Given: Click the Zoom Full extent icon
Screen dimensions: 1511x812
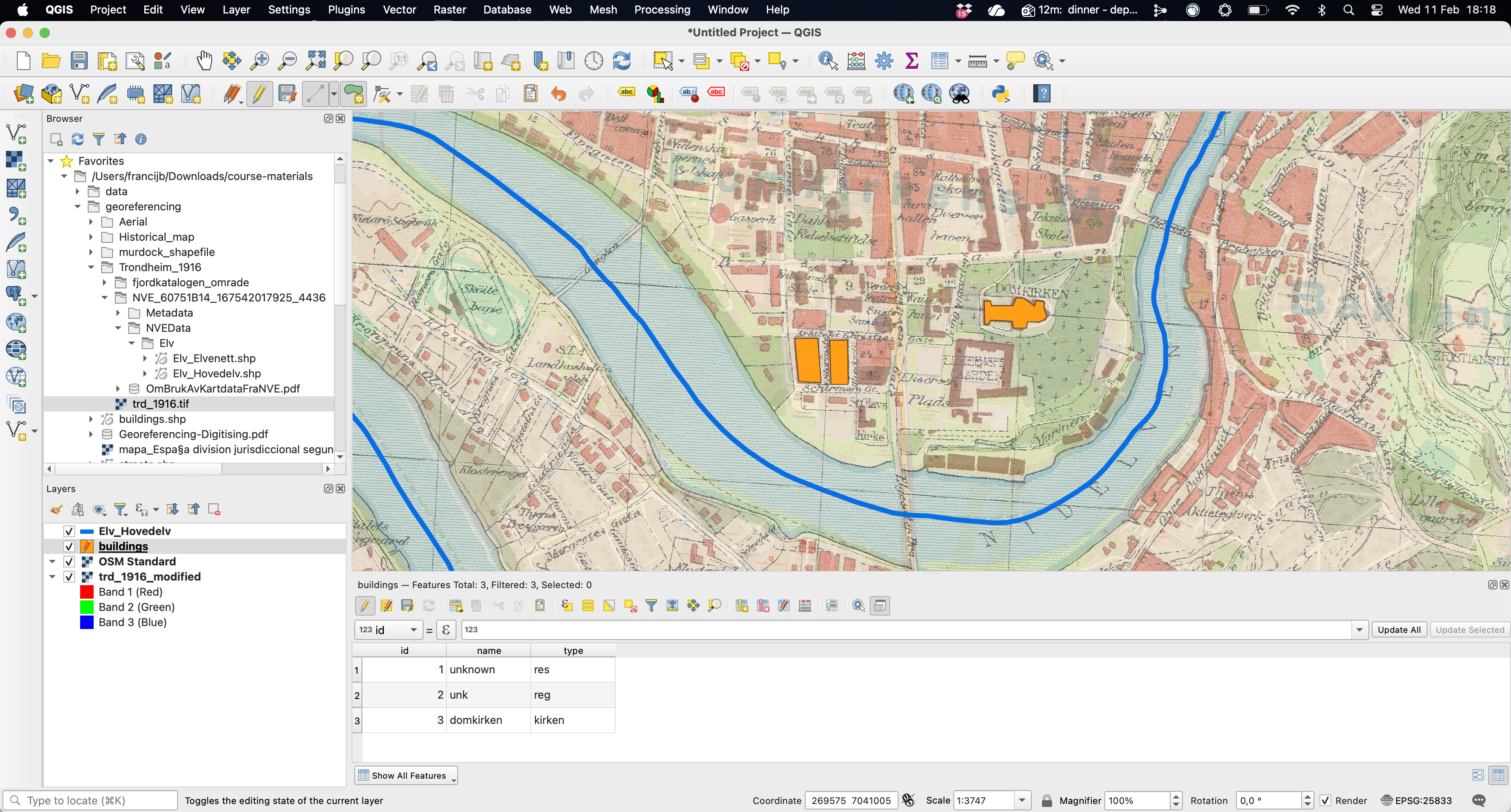Looking at the screenshot, I should (316, 60).
